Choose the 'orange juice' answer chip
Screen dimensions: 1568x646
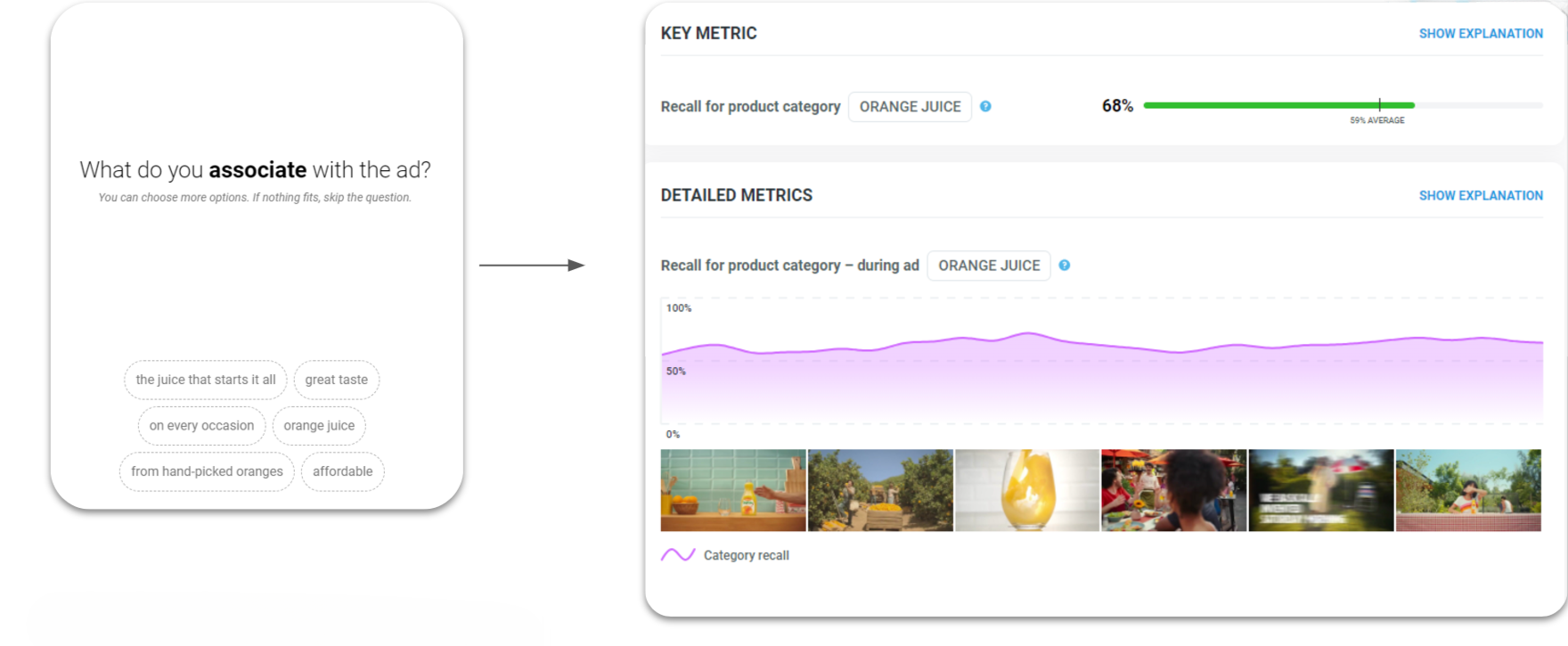pyautogui.click(x=319, y=426)
